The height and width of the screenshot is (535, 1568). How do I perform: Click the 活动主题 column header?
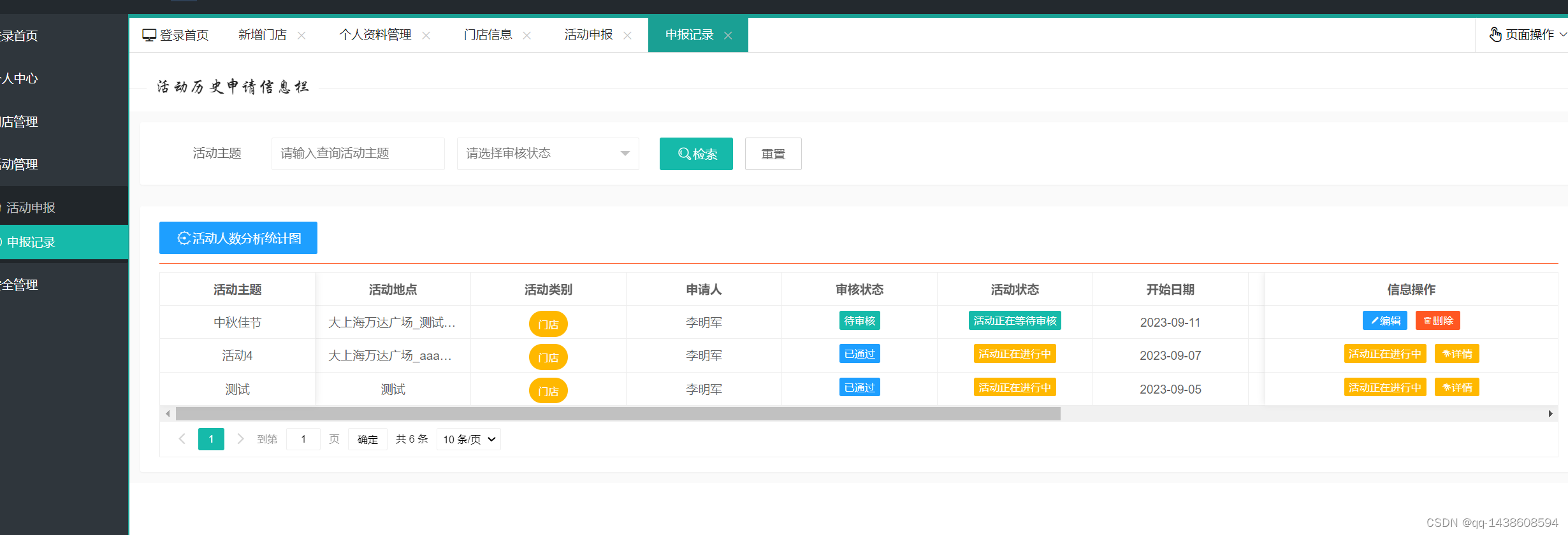(237, 290)
